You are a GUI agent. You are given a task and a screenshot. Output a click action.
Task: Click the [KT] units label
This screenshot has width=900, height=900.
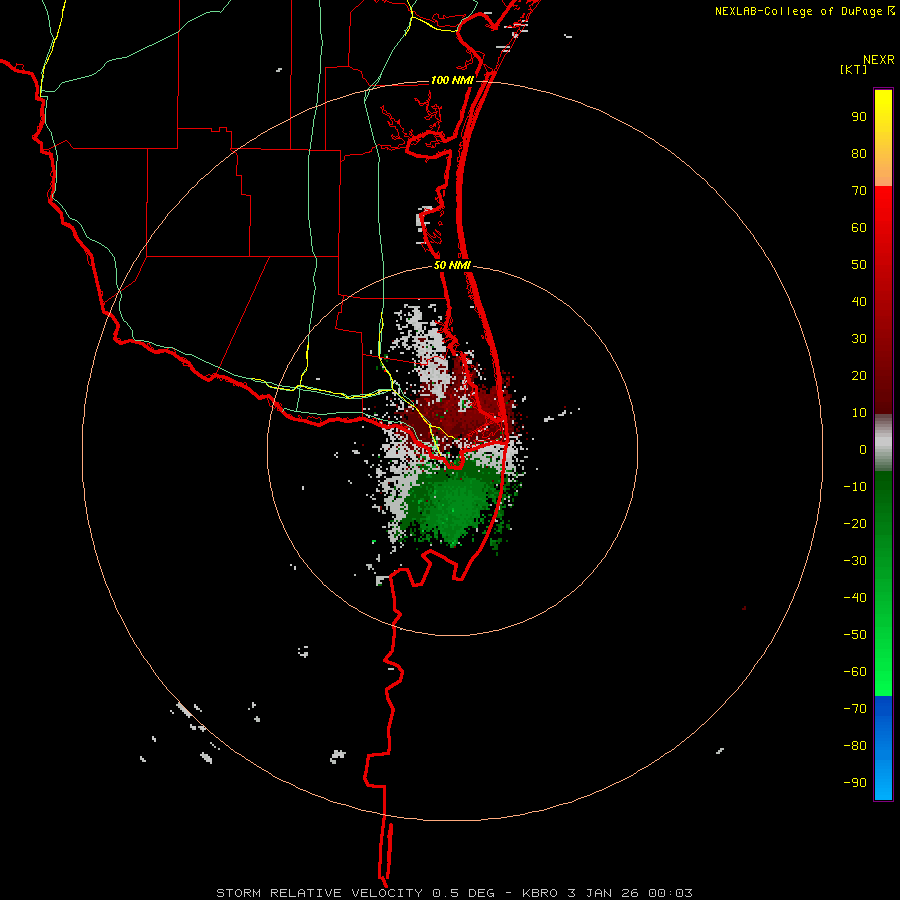click(854, 69)
